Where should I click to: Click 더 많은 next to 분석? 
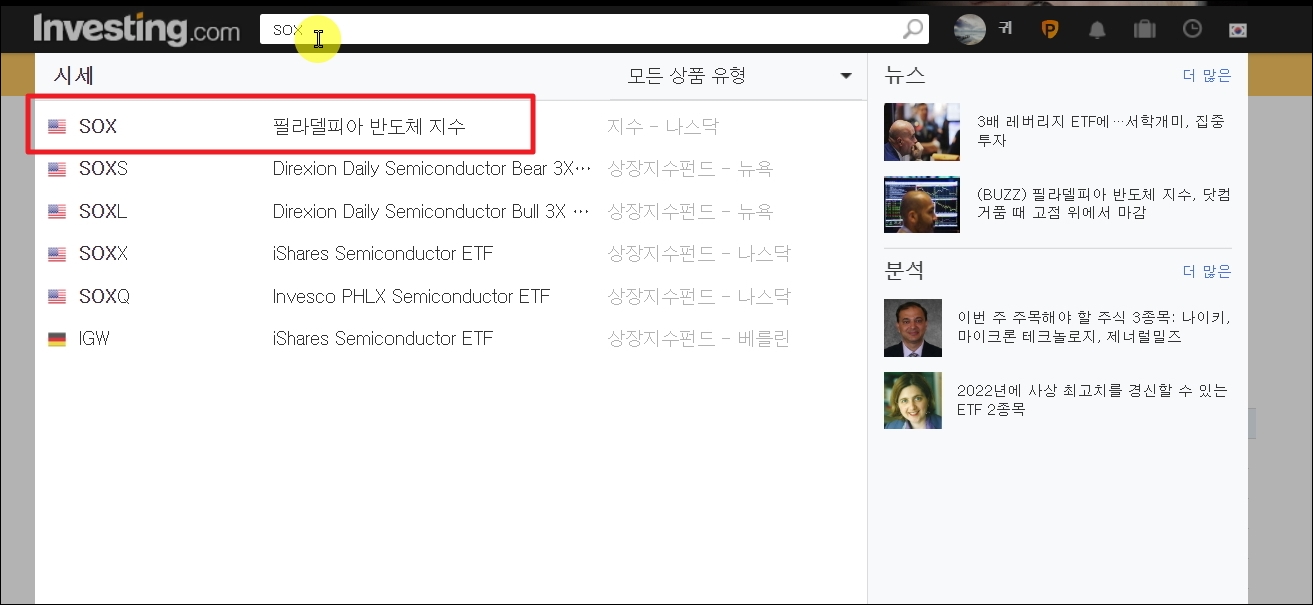(1207, 271)
